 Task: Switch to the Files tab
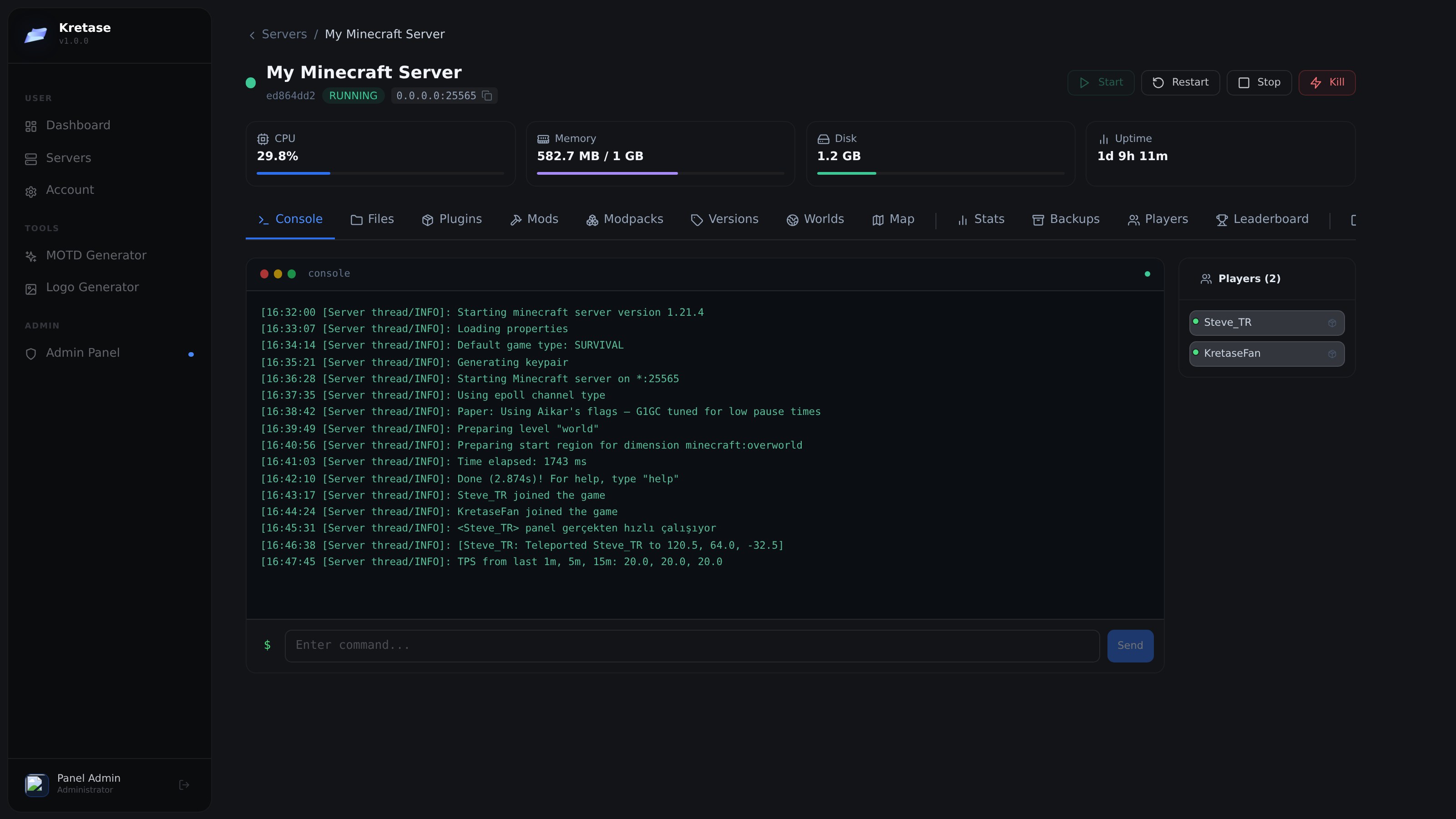tap(372, 219)
